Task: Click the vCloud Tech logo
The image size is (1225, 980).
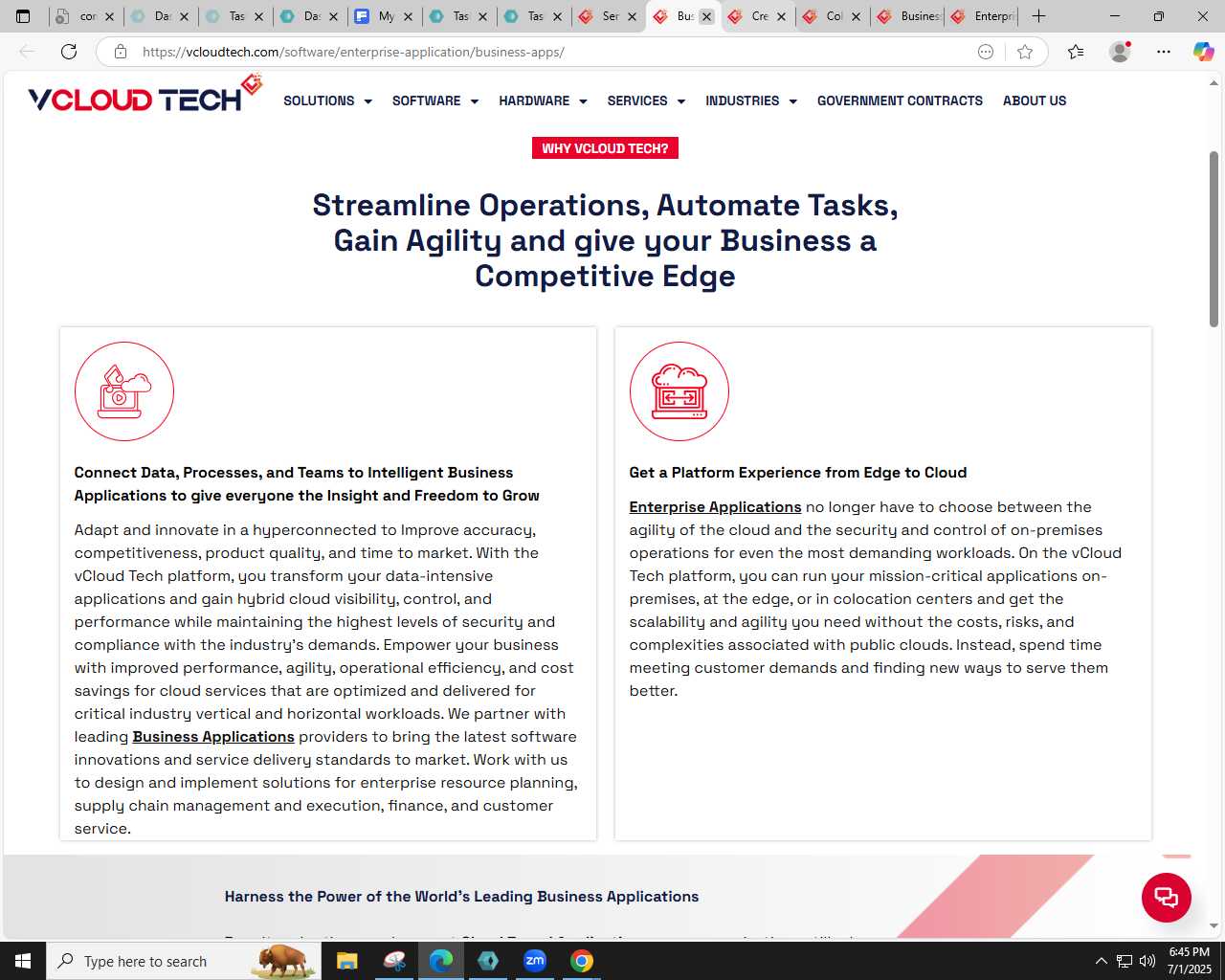Action: point(145,95)
